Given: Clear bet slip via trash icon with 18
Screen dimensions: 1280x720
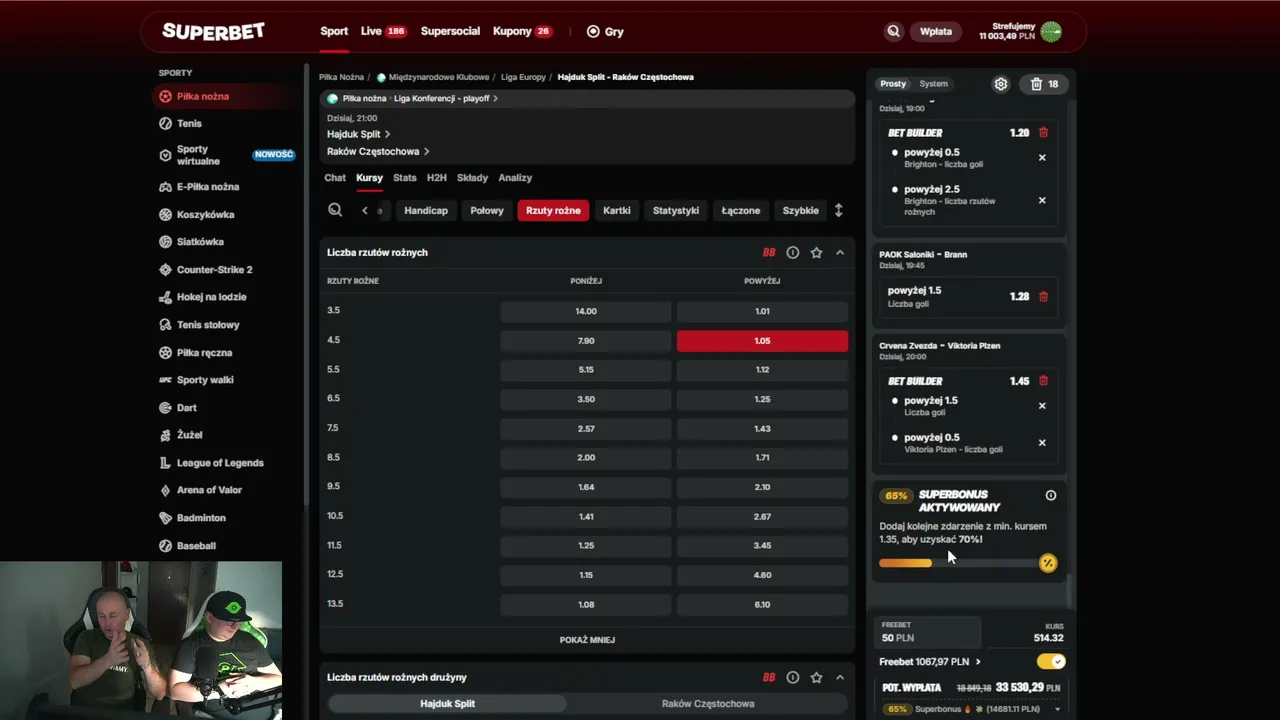Looking at the screenshot, I should [1044, 84].
